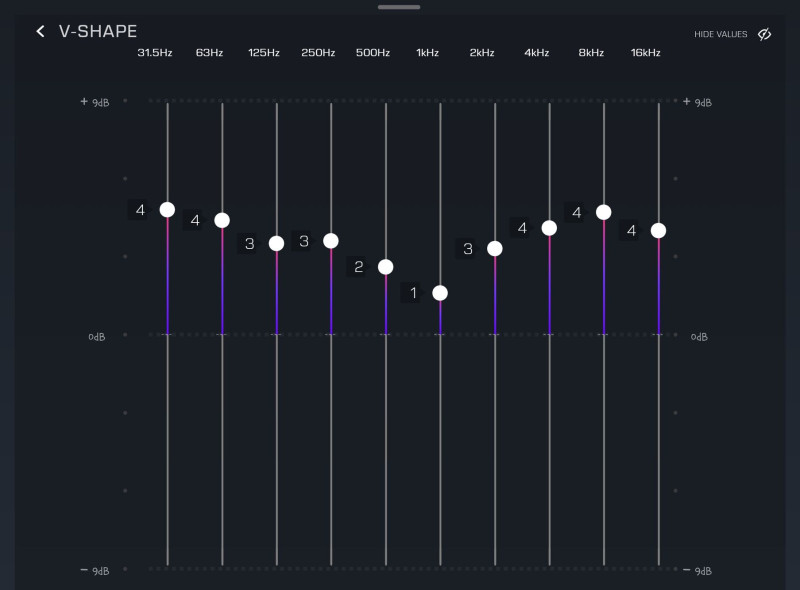Click the 8kHz slider knob
The width and height of the screenshot is (800, 590).
(x=604, y=212)
